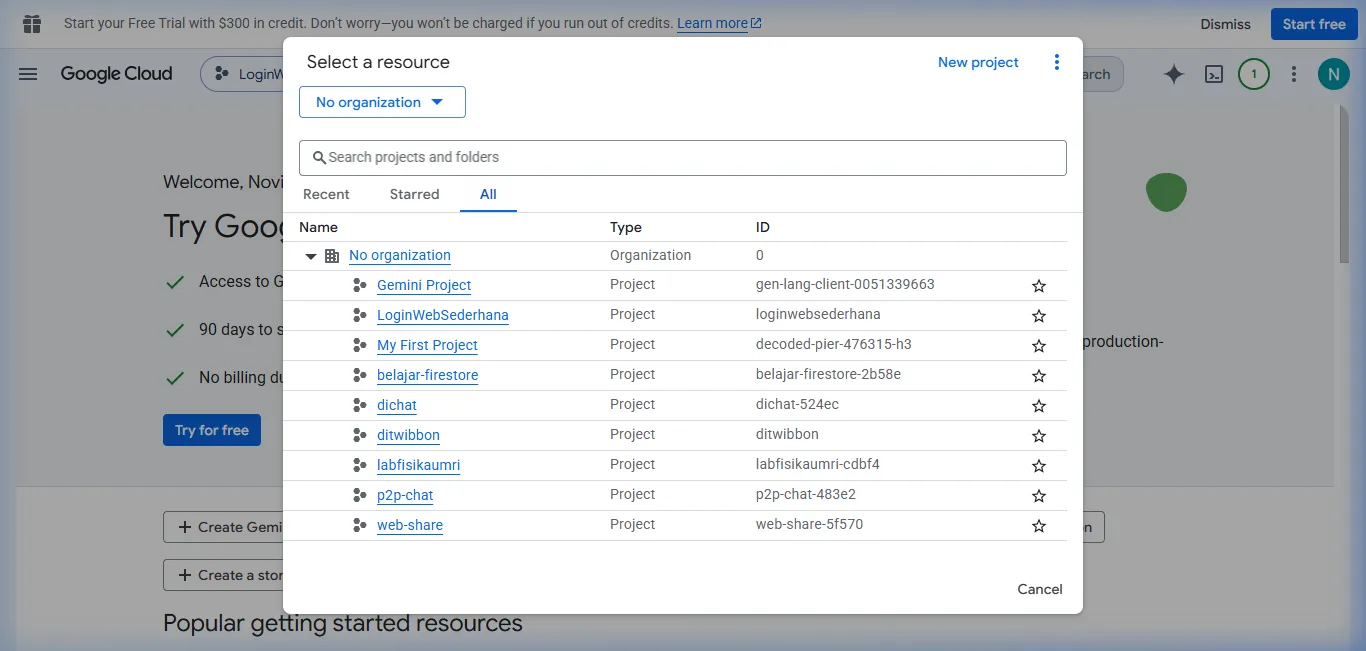
Task: Open Gemini AI sparkle assistant icon
Action: 1174,74
